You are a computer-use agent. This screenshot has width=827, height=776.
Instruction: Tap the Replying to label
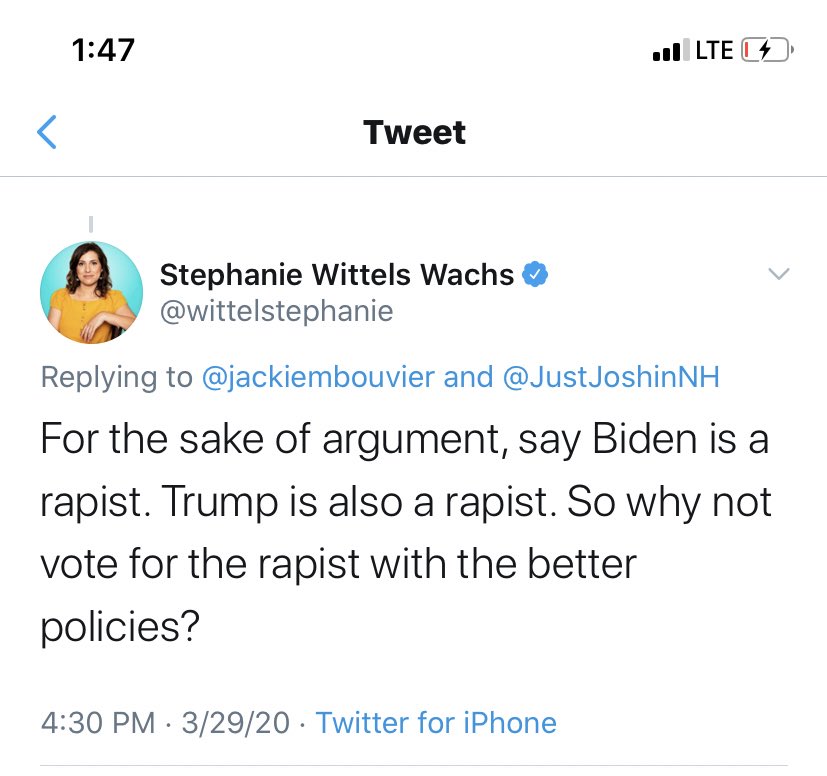(117, 377)
